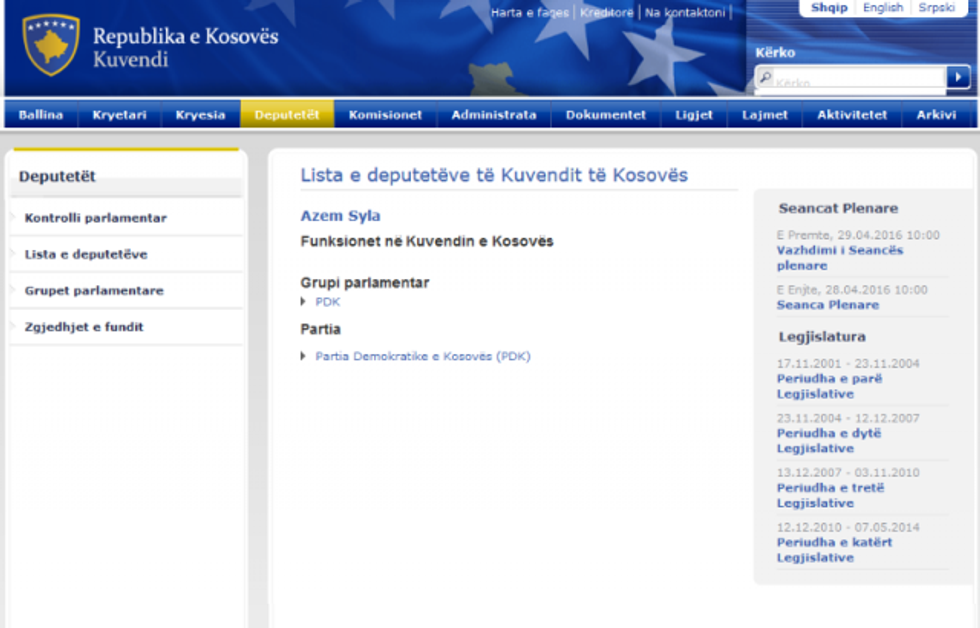
Task: Click the magnifier icon in search box
Action: tap(765, 77)
